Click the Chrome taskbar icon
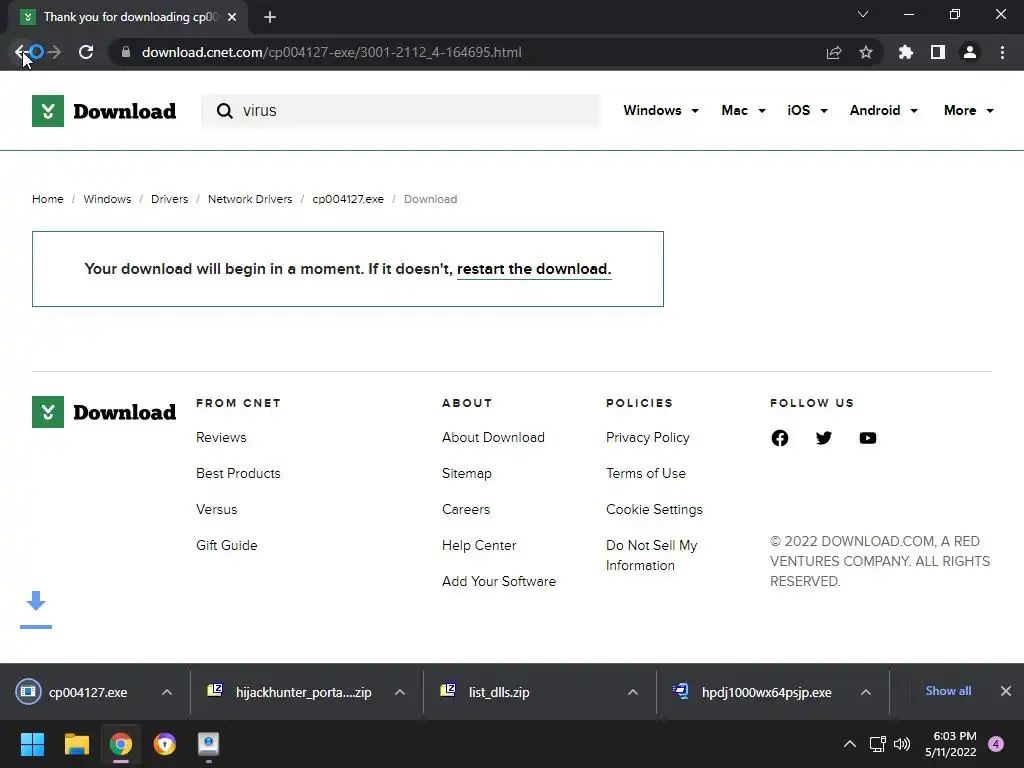Screen dimensions: 1024x768 click(x=121, y=744)
